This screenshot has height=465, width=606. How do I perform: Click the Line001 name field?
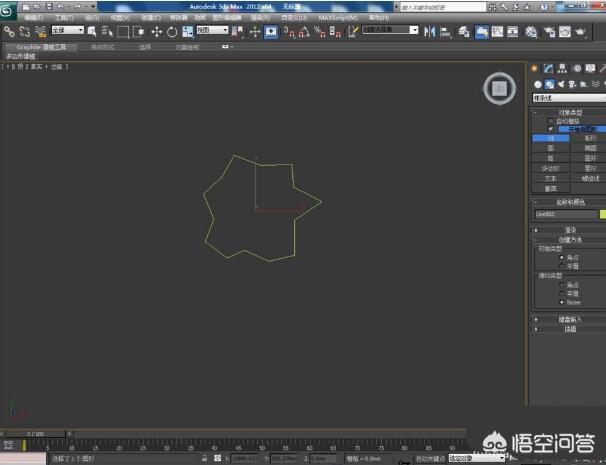pyautogui.click(x=563, y=214)
